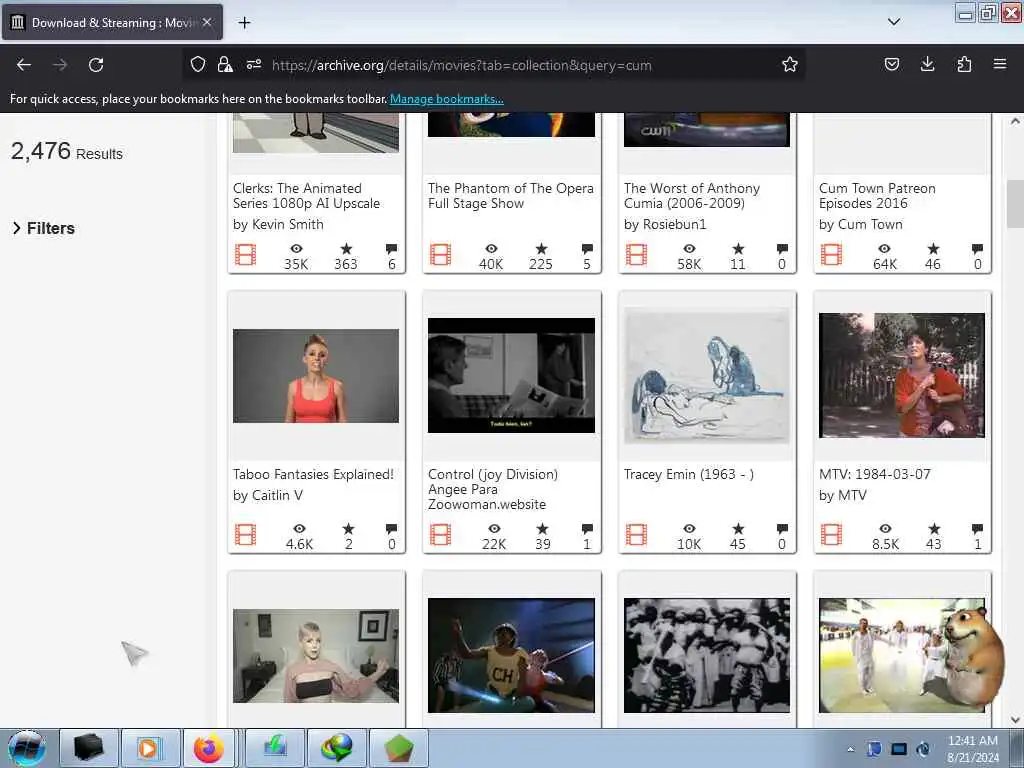The image size is (1024, 768).
Task: Click the by MTV creator text
Action: [x=842, y=495]
